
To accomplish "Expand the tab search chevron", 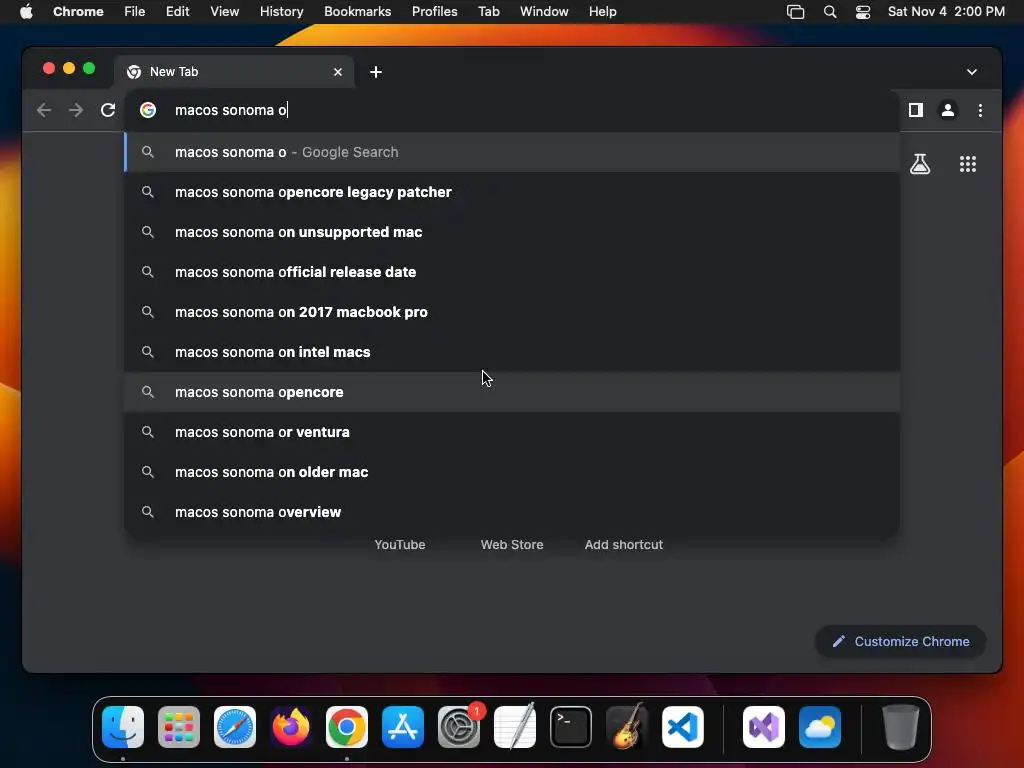I will pos(972,72).
